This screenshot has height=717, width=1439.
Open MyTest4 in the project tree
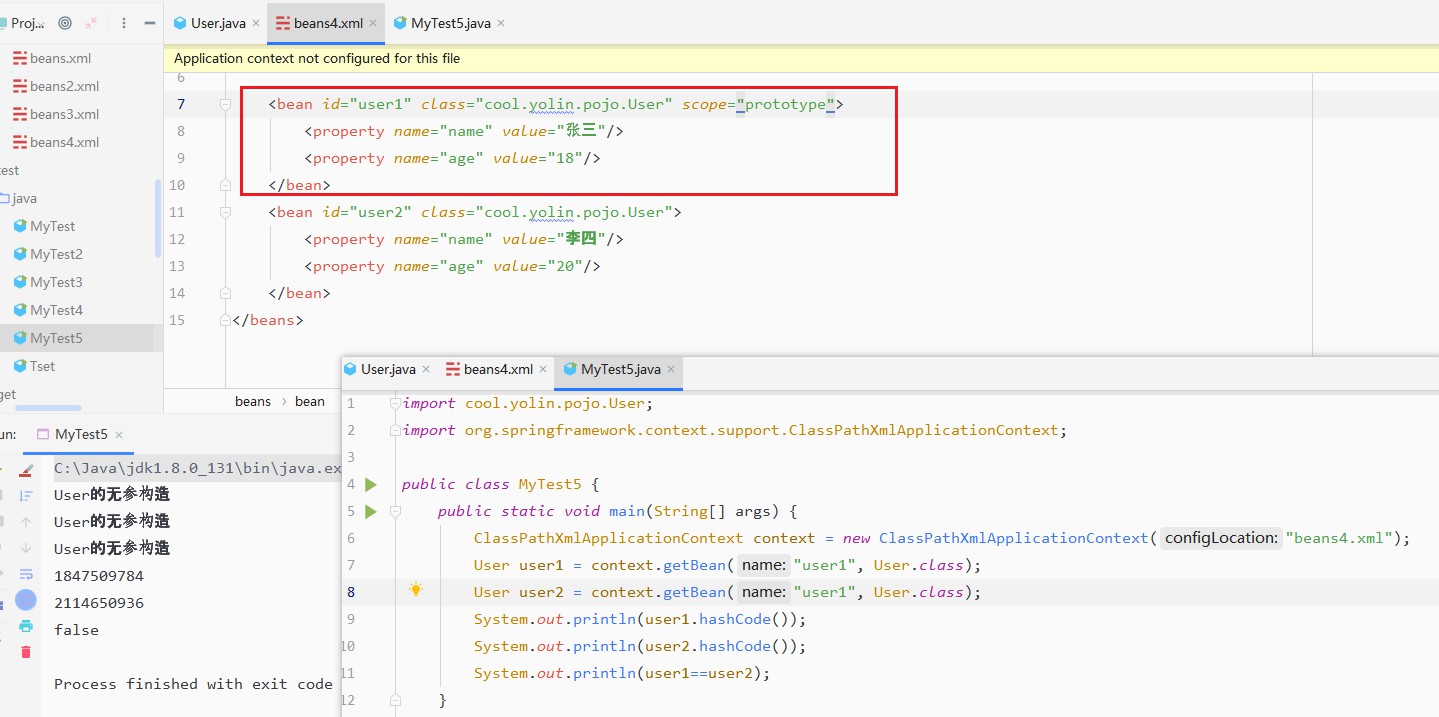[x=56, y=310]
